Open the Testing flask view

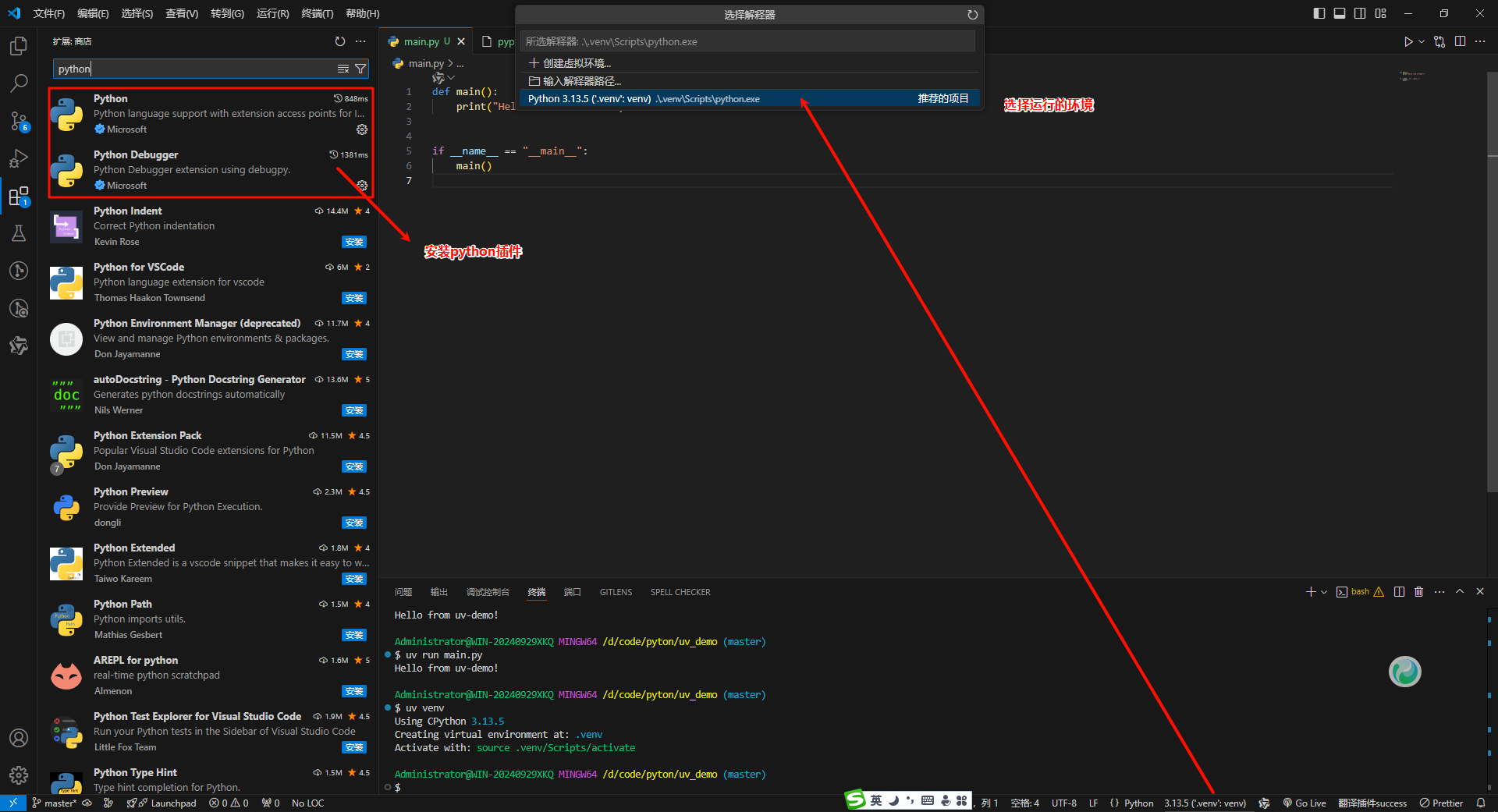point(19,233)
